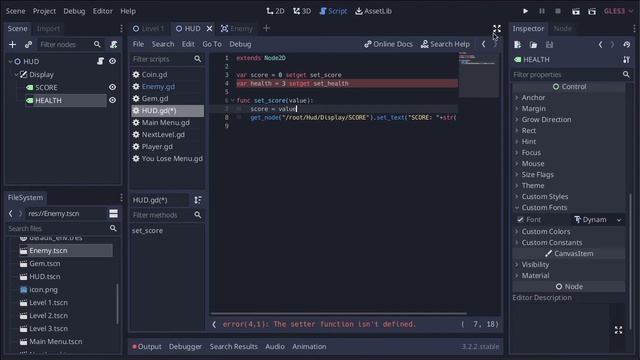Switch to 3D workspace

point(302,11)
